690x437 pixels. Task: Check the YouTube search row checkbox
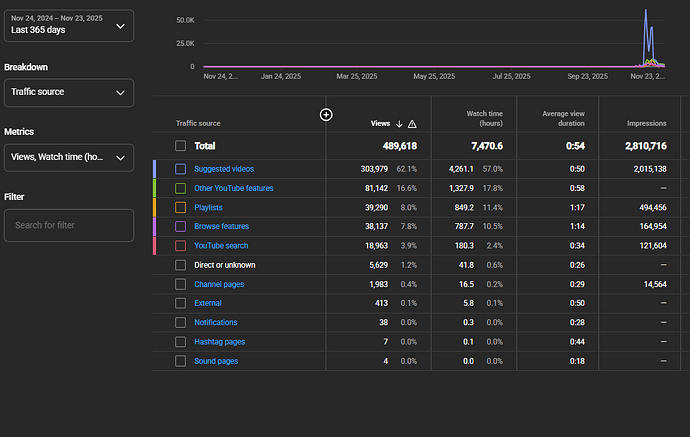[180, 245]
